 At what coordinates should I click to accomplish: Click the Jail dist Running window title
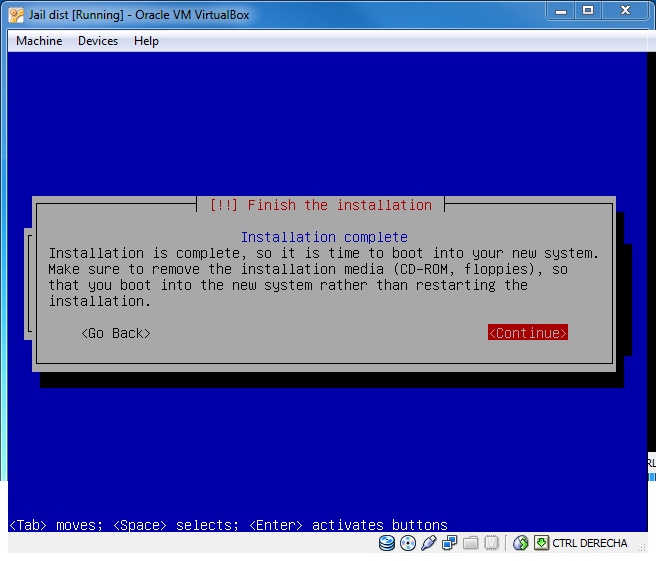coord(139,15)
